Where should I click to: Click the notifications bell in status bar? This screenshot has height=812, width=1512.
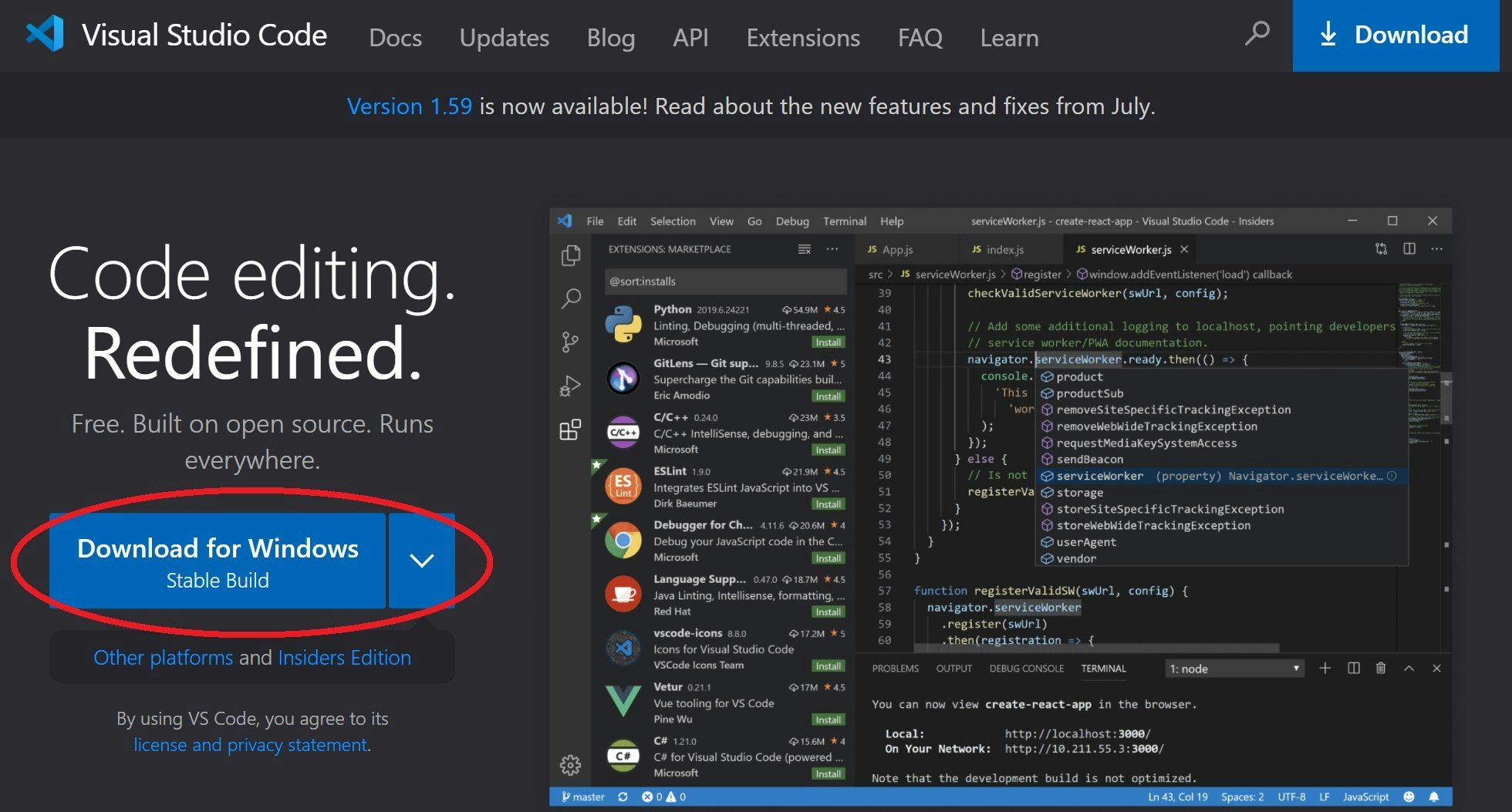pos(1434,797)
